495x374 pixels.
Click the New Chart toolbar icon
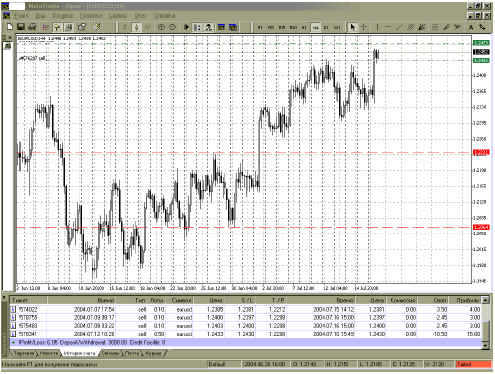pyautogui.click(x=10, y=27)
